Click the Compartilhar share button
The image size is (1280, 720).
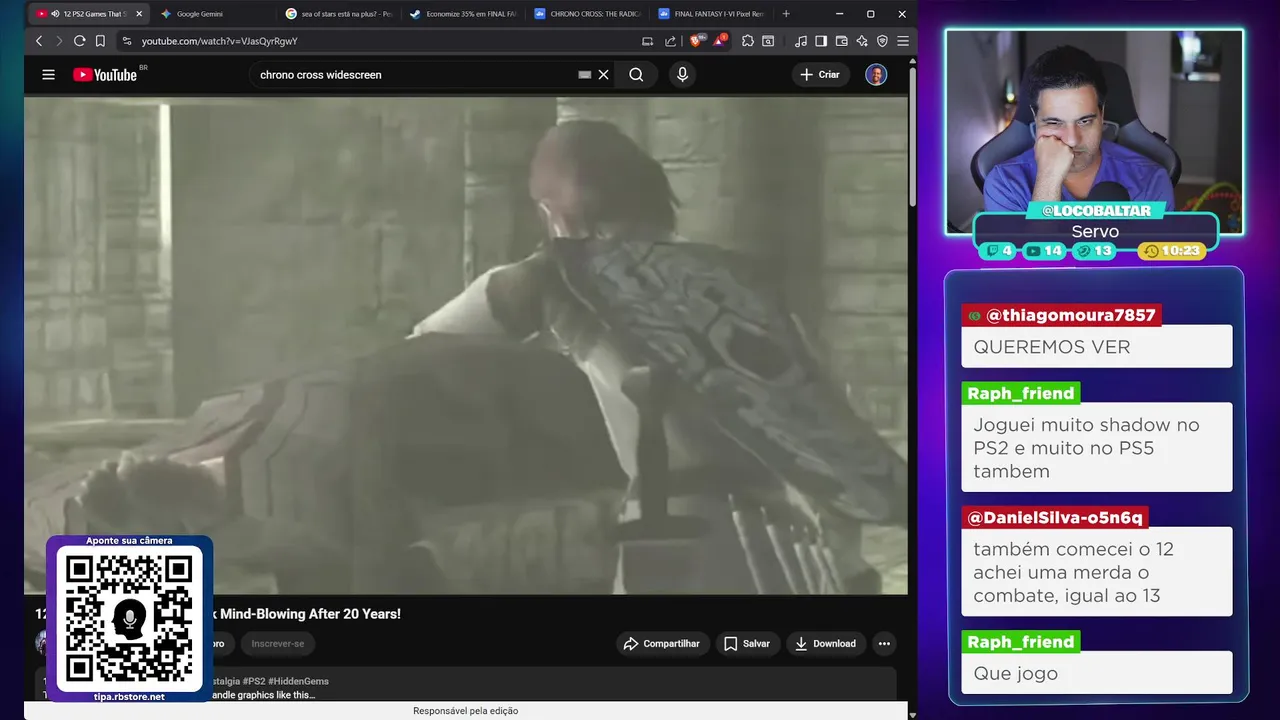click(x=663, y=644)
